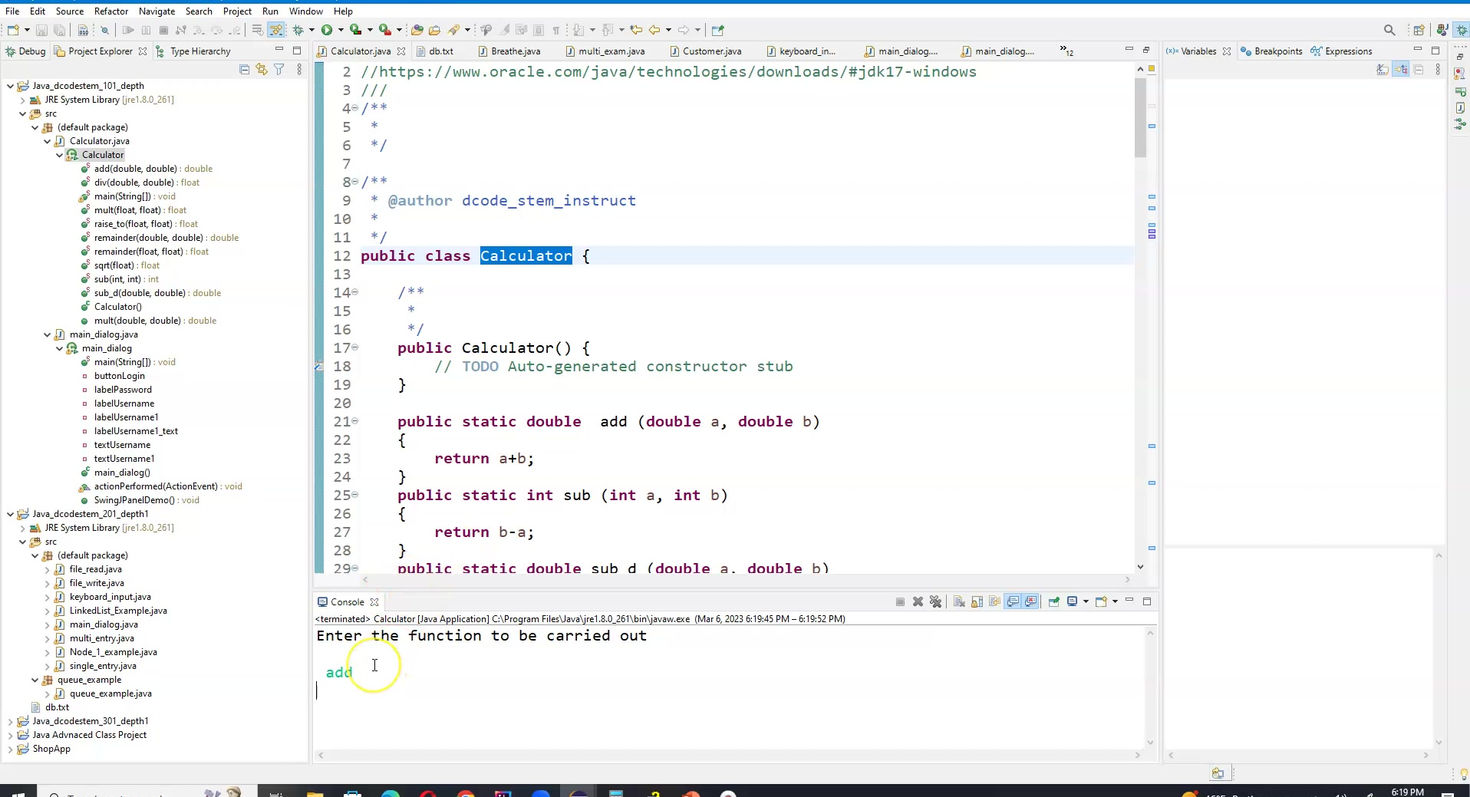Toggle Show Console When Standard Out Changes
The image size is (1470, 797).
[1013, 602]
